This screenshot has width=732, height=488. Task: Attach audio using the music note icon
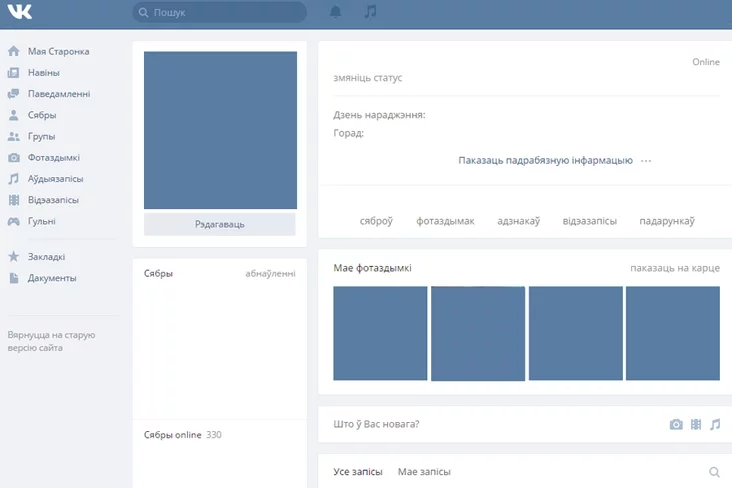pyautogui.click(x=715, y=424)
